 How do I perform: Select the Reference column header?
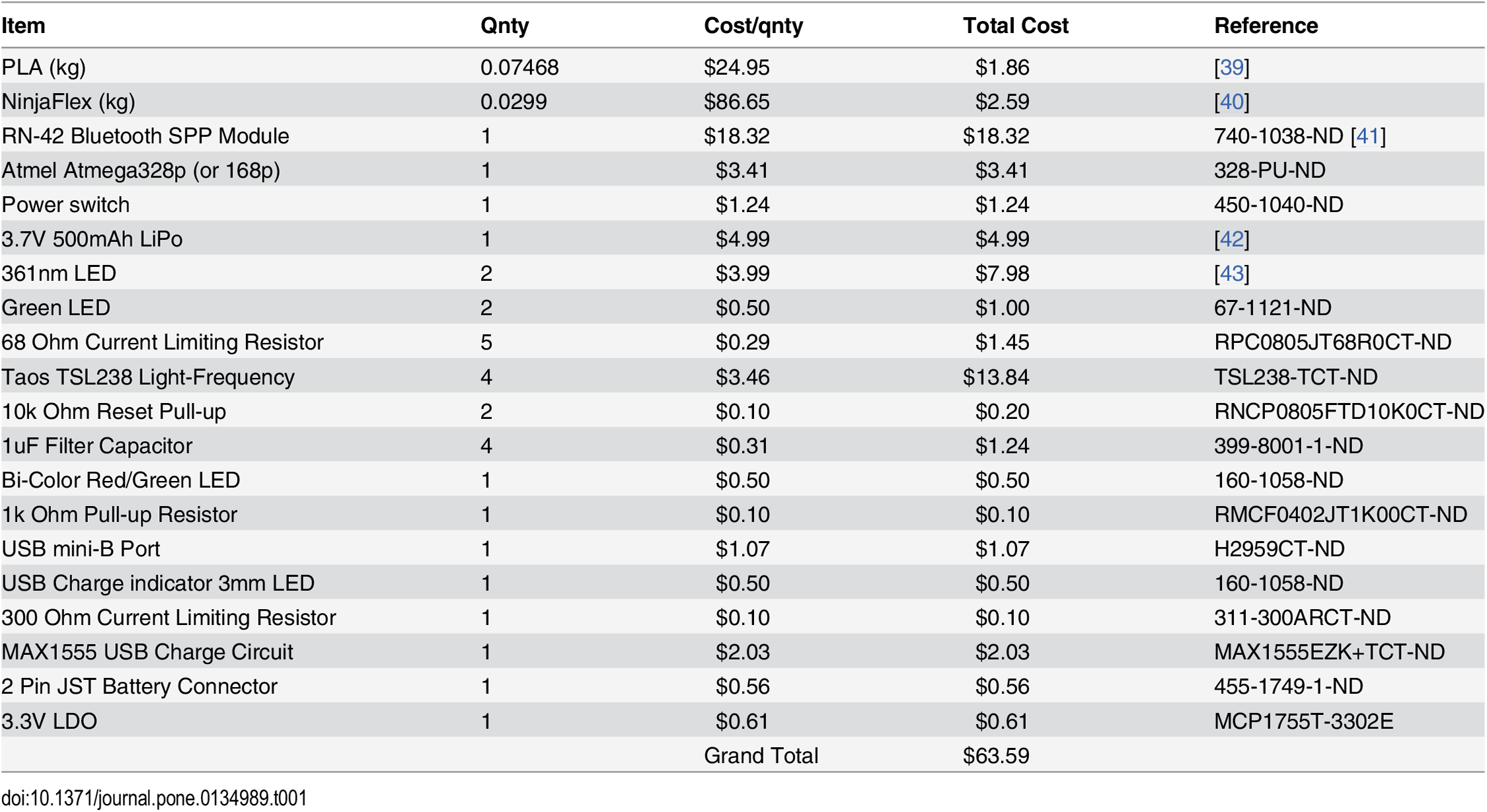click(1266, 26)
